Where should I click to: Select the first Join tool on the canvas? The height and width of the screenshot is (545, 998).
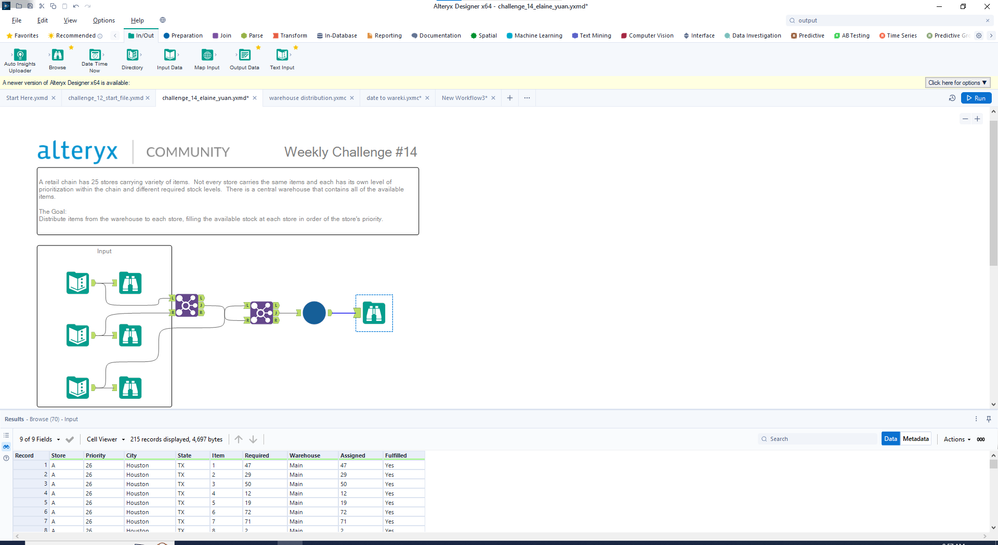[x=186, y=305]
